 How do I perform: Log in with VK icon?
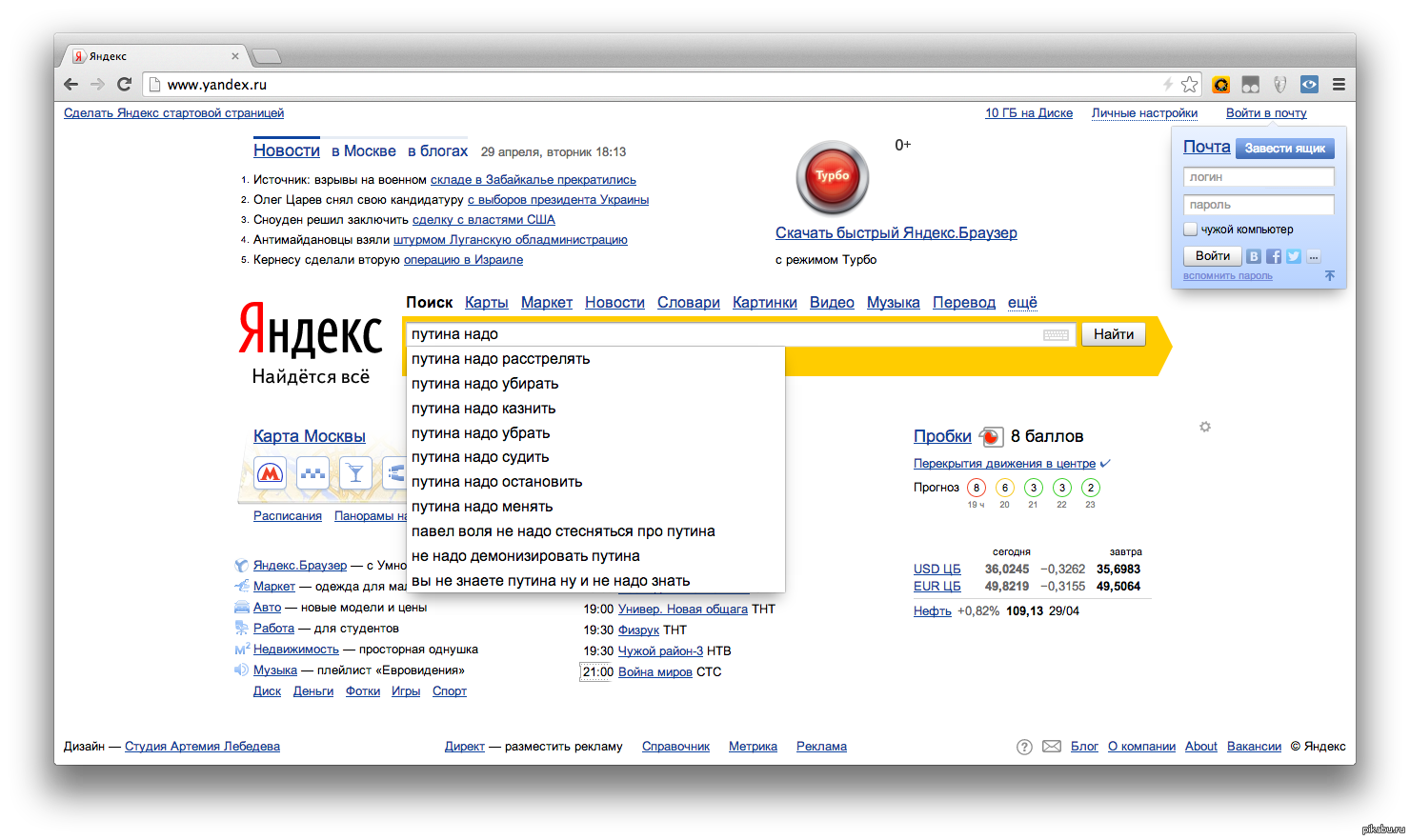tap(1254, 256)
